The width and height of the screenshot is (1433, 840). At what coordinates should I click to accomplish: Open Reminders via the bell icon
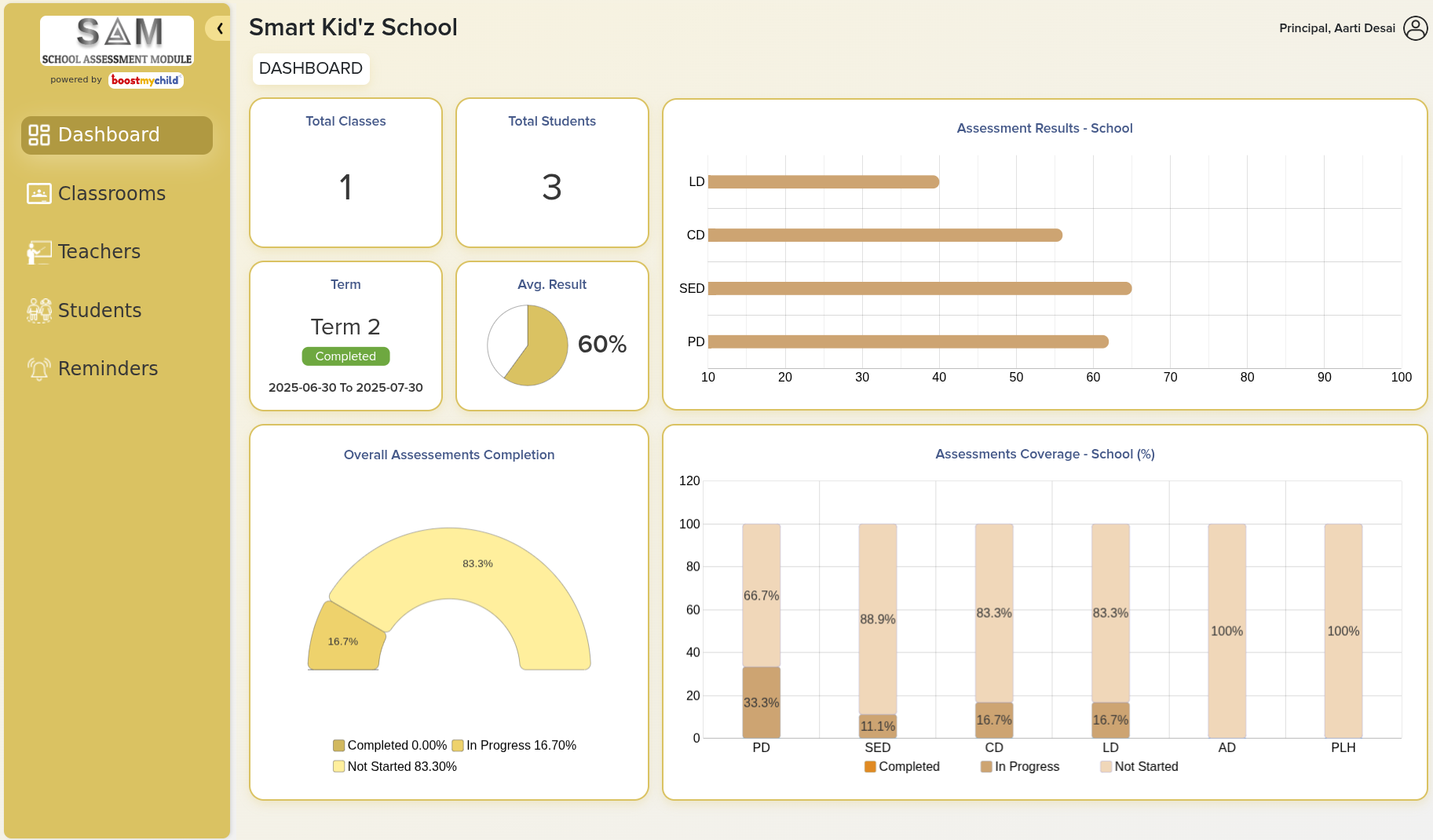[38, 367]
